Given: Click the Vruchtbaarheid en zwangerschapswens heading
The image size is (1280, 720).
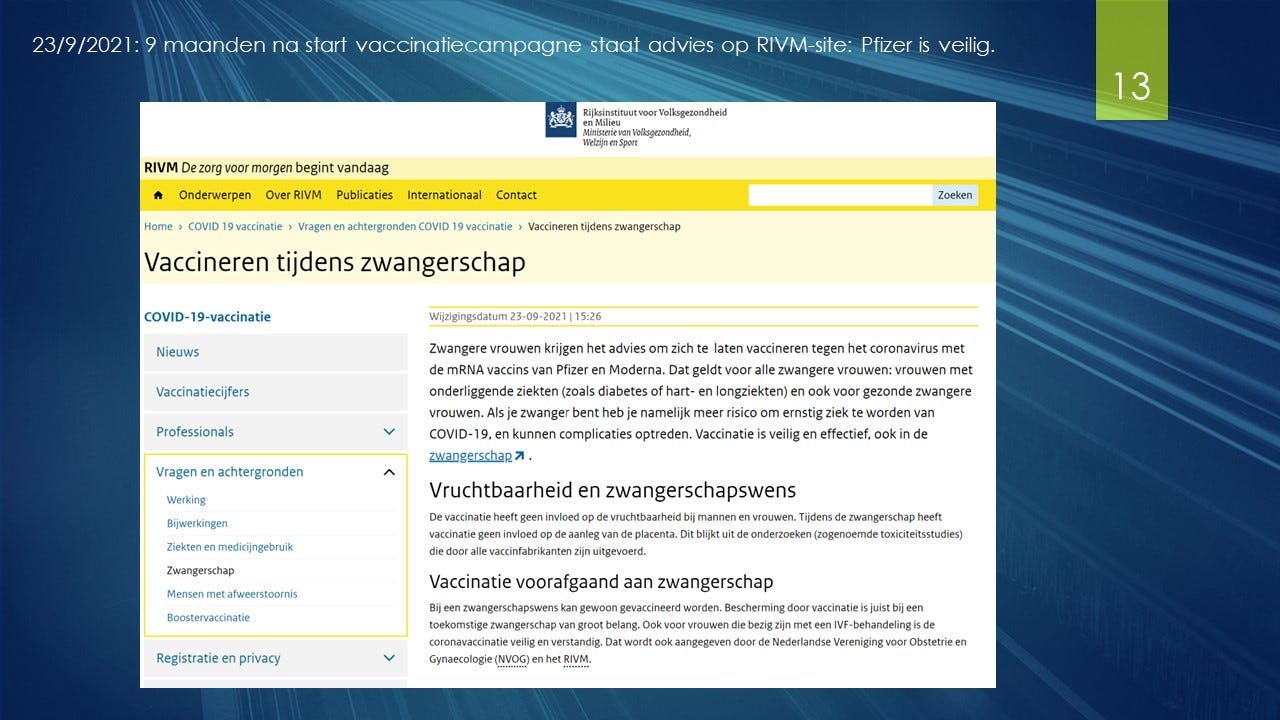Looking at the screenshot, I should 612,491.
